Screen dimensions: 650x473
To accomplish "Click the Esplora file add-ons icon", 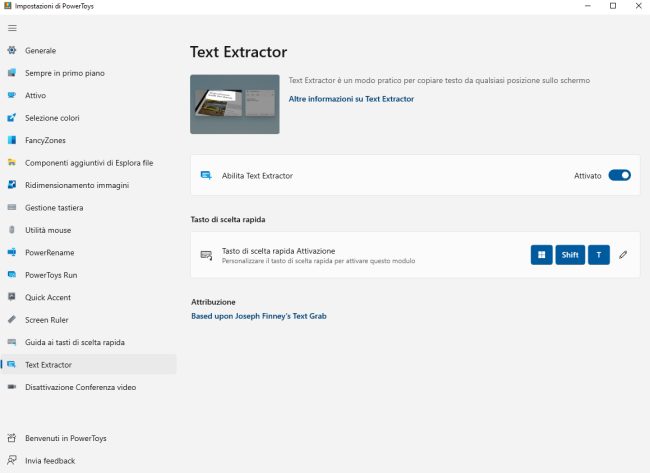I will tap(12, 162).
